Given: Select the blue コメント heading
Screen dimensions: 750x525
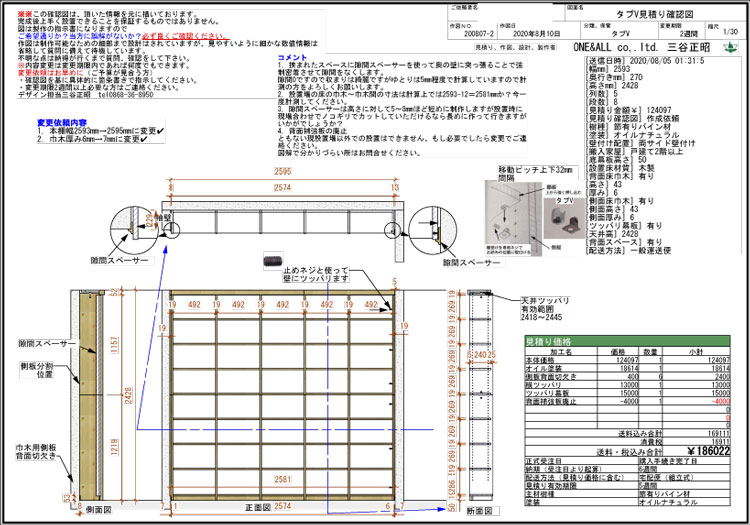Looking at the screenshot, I should click(293, 57).
